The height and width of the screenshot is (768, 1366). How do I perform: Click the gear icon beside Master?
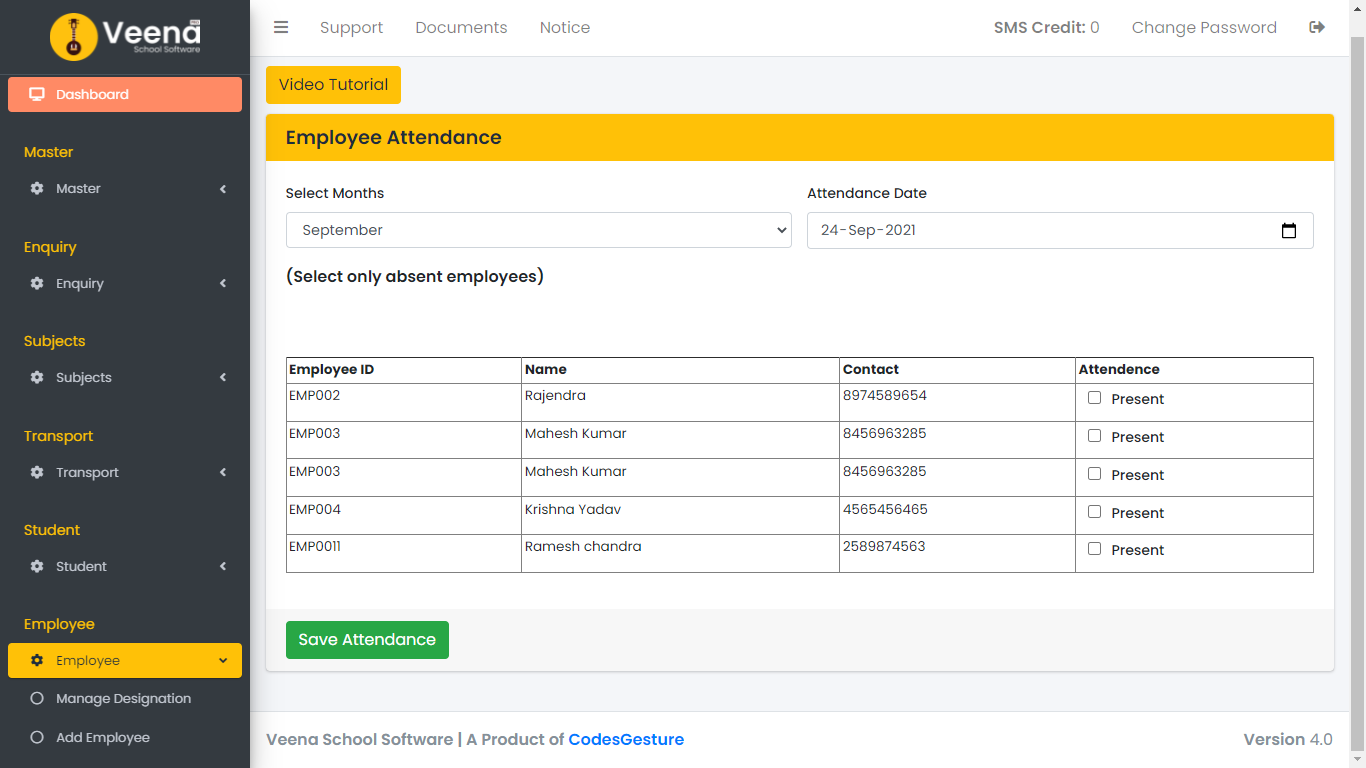pyautogui.click(x=37, y=188)
